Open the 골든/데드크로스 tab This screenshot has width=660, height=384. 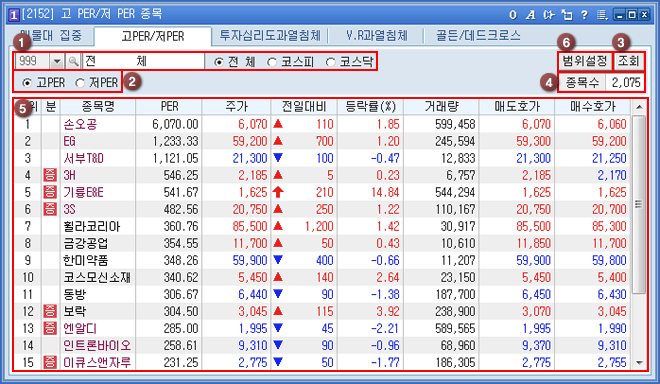(x=478, y=35)
